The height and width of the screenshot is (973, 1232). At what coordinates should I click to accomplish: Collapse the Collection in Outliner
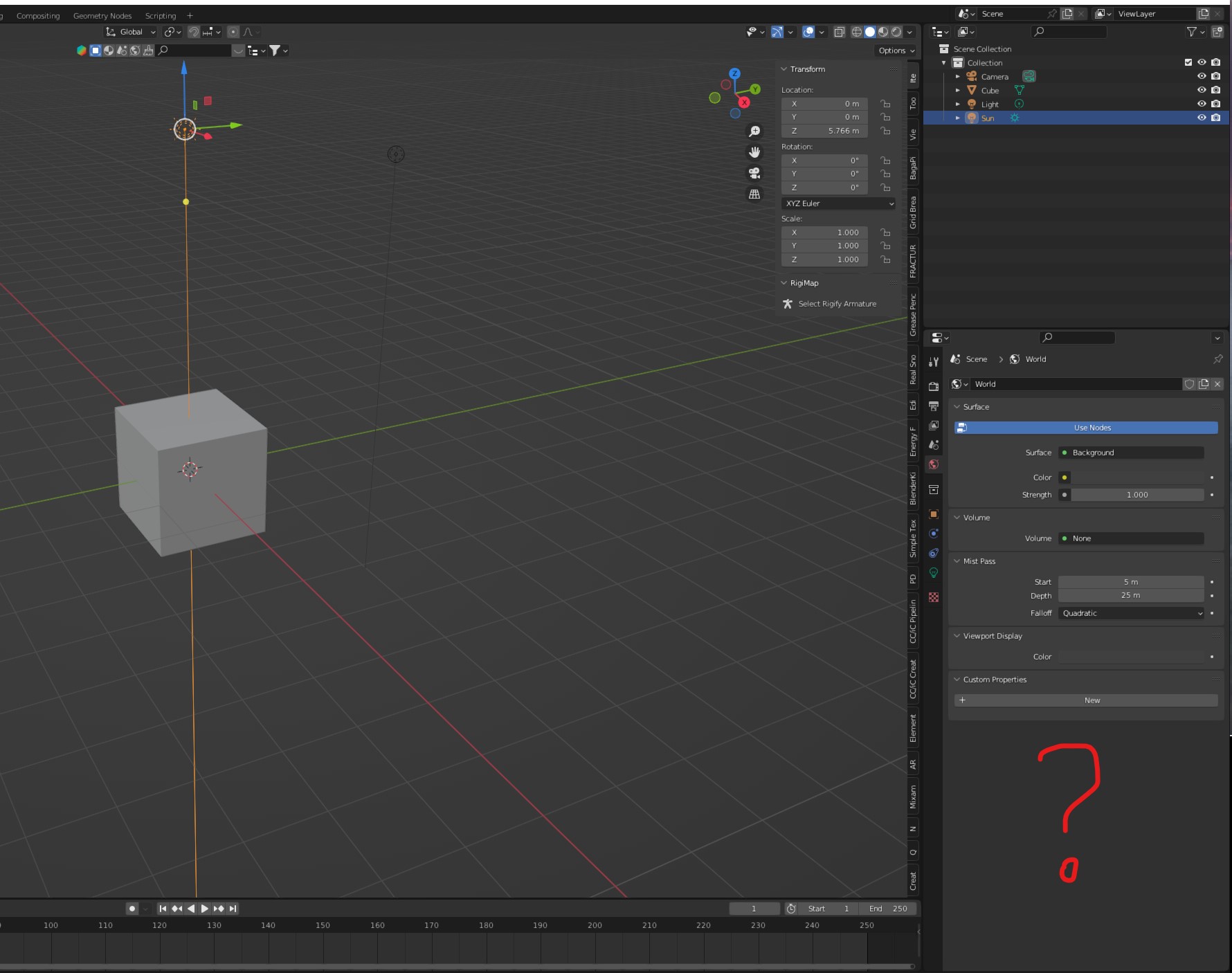(944, 62)
